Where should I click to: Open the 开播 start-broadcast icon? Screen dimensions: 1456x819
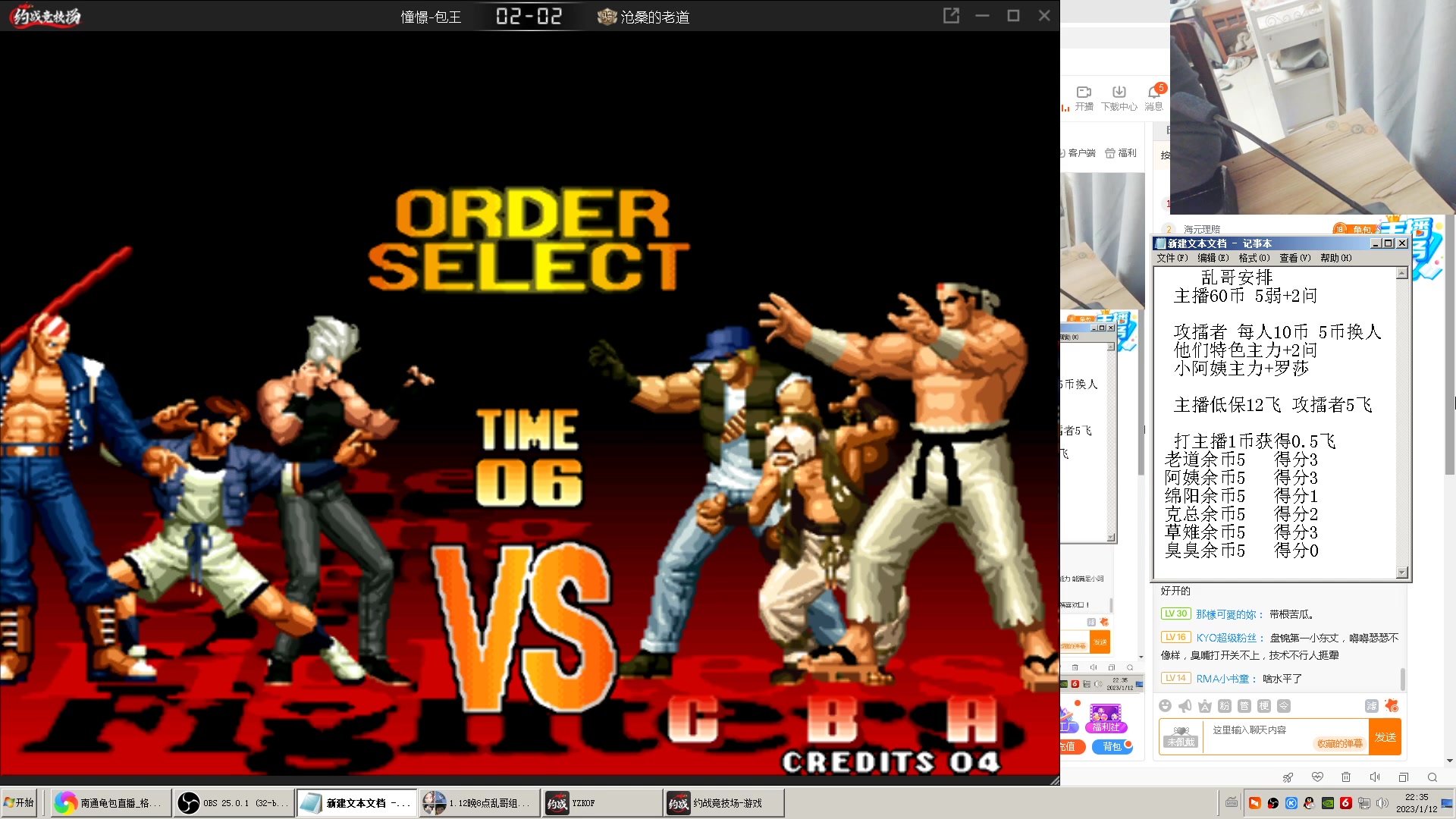1084,98
